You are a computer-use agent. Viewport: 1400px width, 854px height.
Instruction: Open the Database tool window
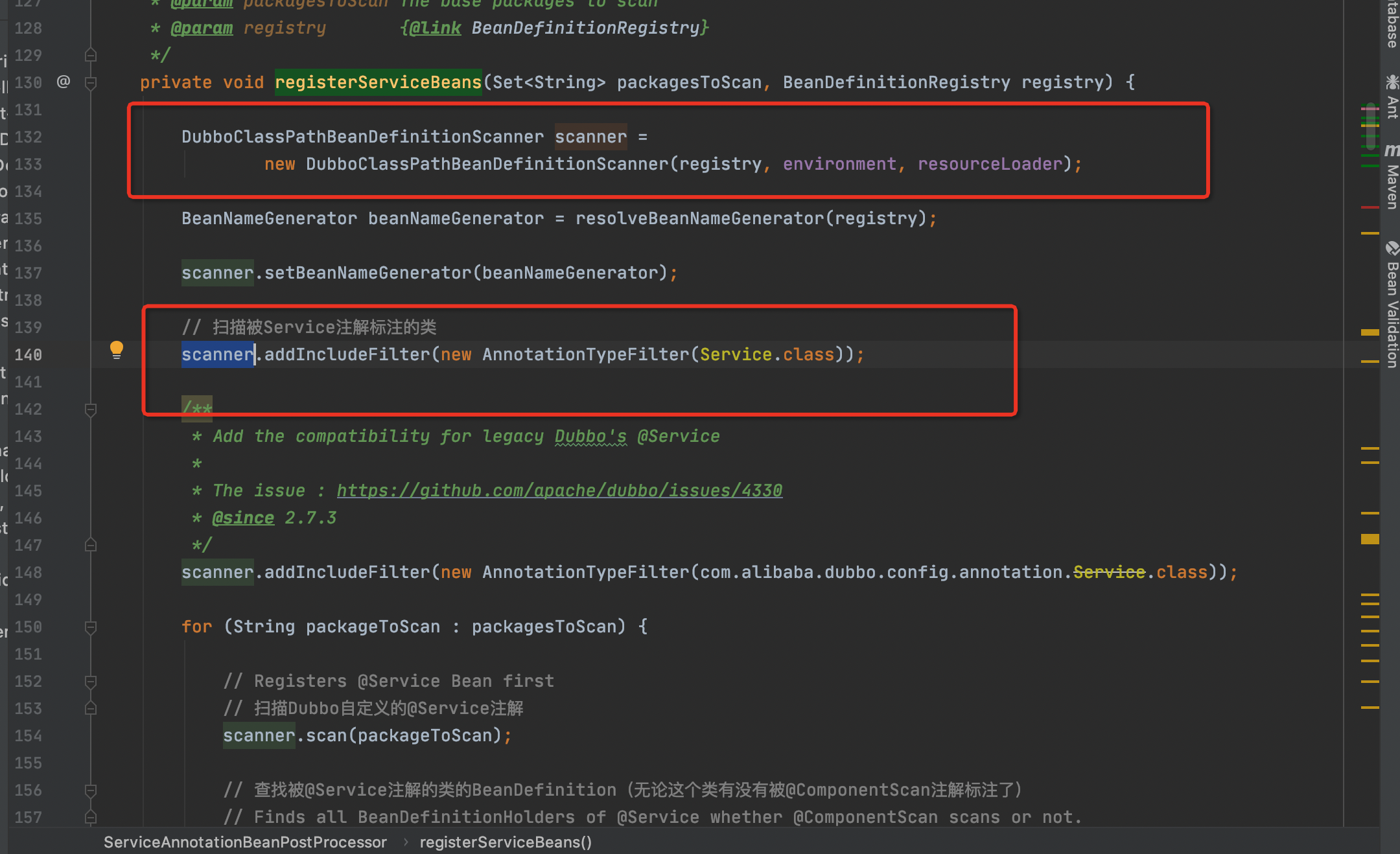[1392, 23]
